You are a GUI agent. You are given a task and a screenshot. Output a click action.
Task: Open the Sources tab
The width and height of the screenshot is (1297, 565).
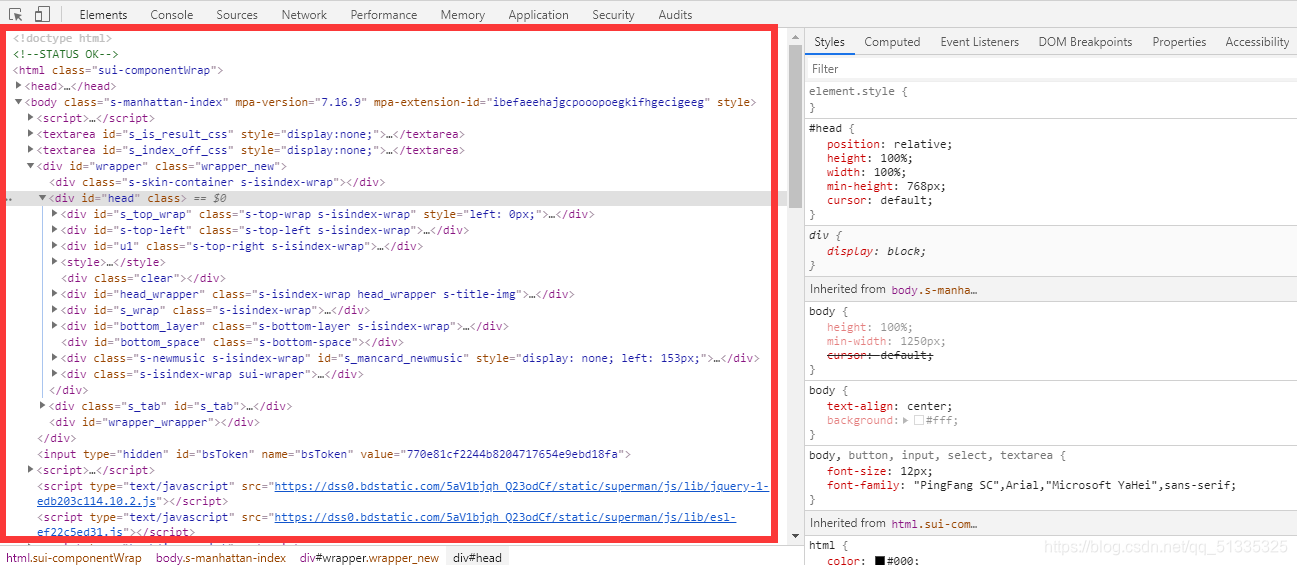click(237, 15)
